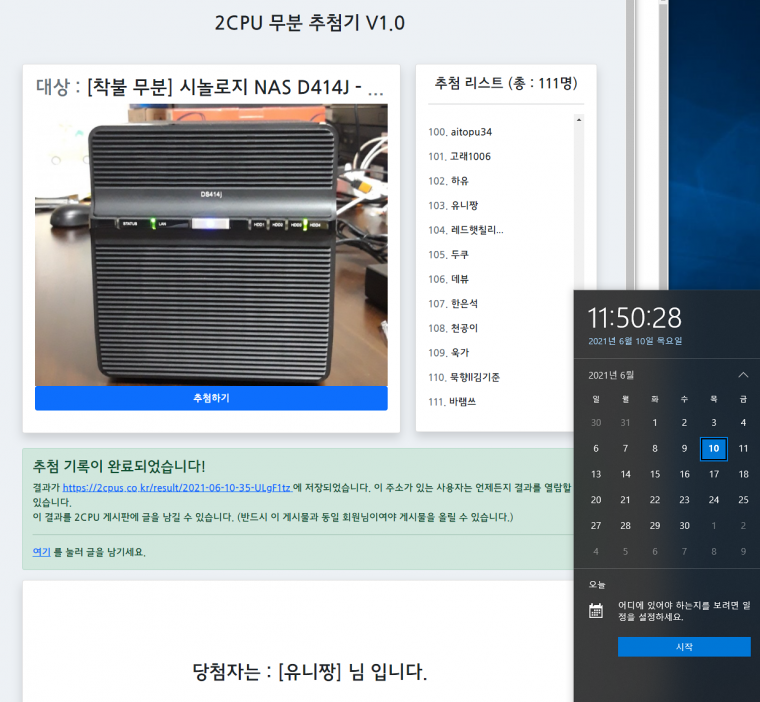
Task: Select entry 104. 레드햇칠리... in the list
Action: 466,230
